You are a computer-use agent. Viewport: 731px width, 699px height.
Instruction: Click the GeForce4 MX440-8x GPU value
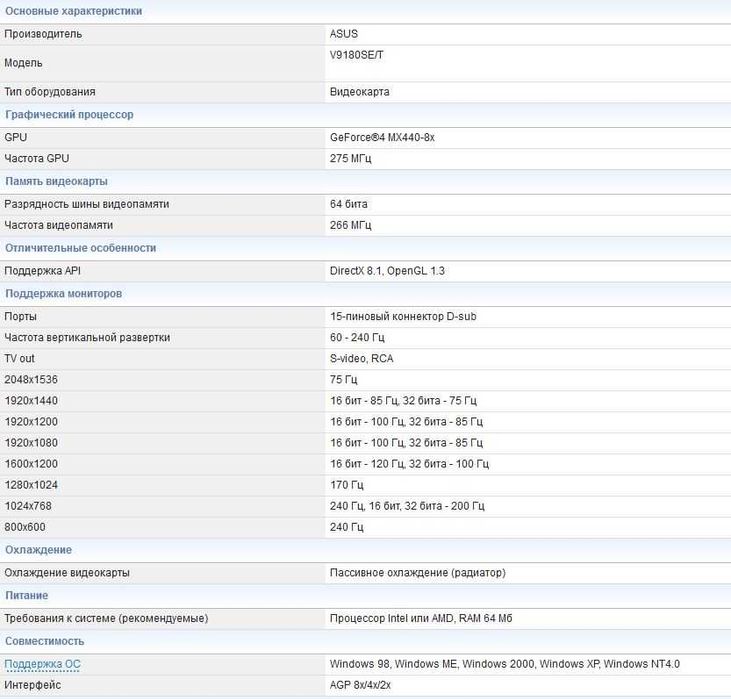click(382, 137)
